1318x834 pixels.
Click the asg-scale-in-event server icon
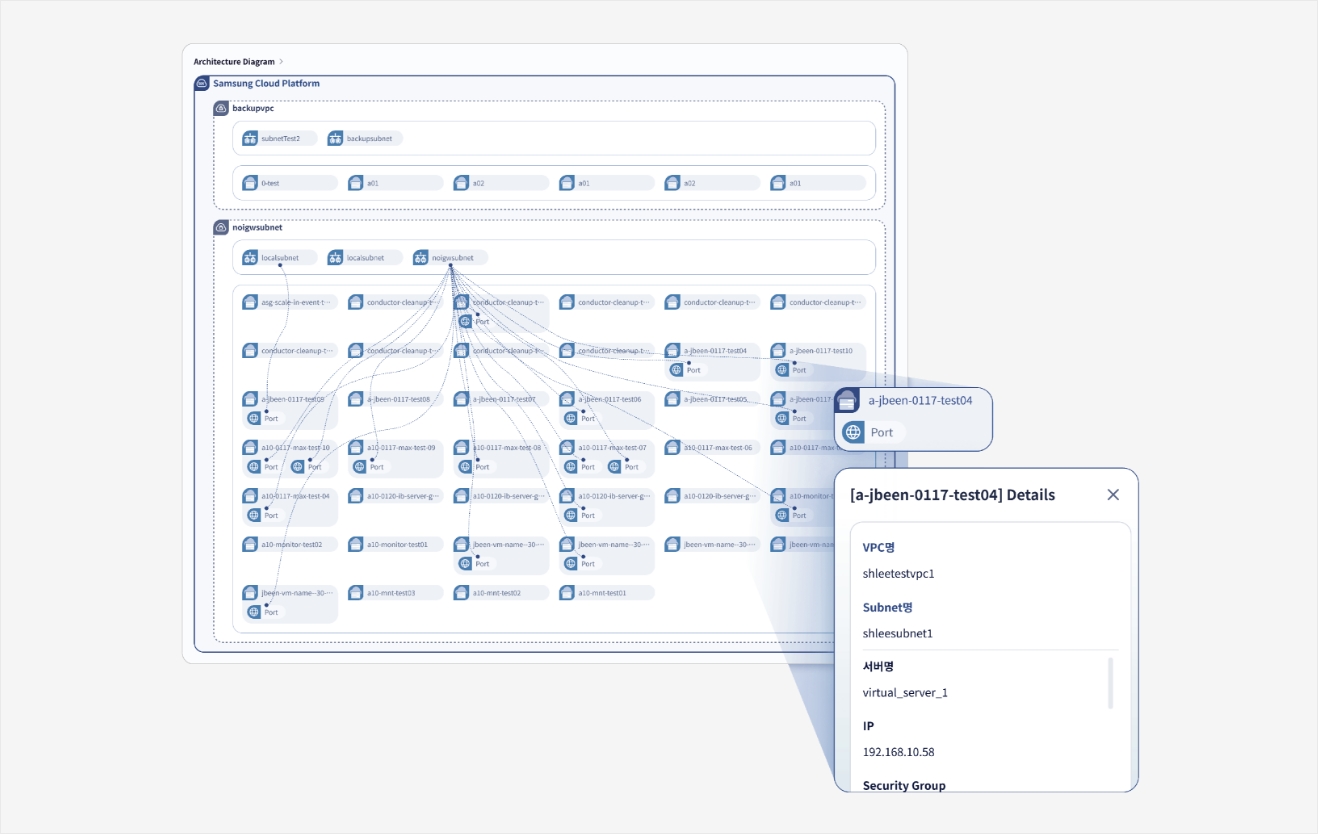(x=250, y=302)
